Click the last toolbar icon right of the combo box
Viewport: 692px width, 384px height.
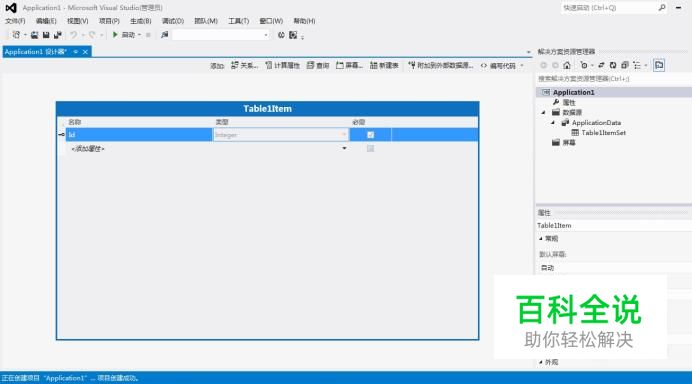pyautogui.click(x=293, y=35)
